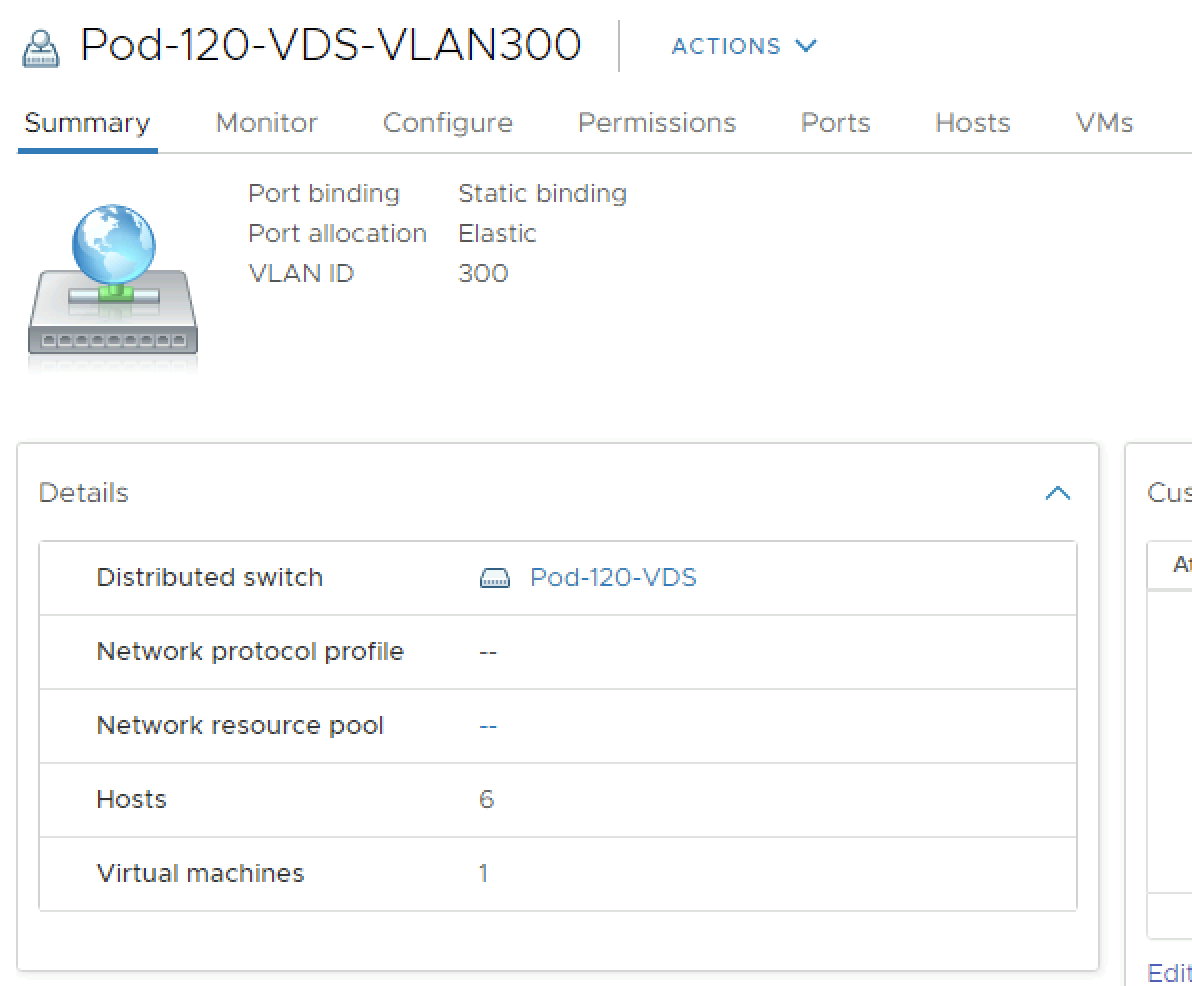Click the large globe switch image
The image size is (1192, 986).
pyautogui.click(x=113, y=281)
